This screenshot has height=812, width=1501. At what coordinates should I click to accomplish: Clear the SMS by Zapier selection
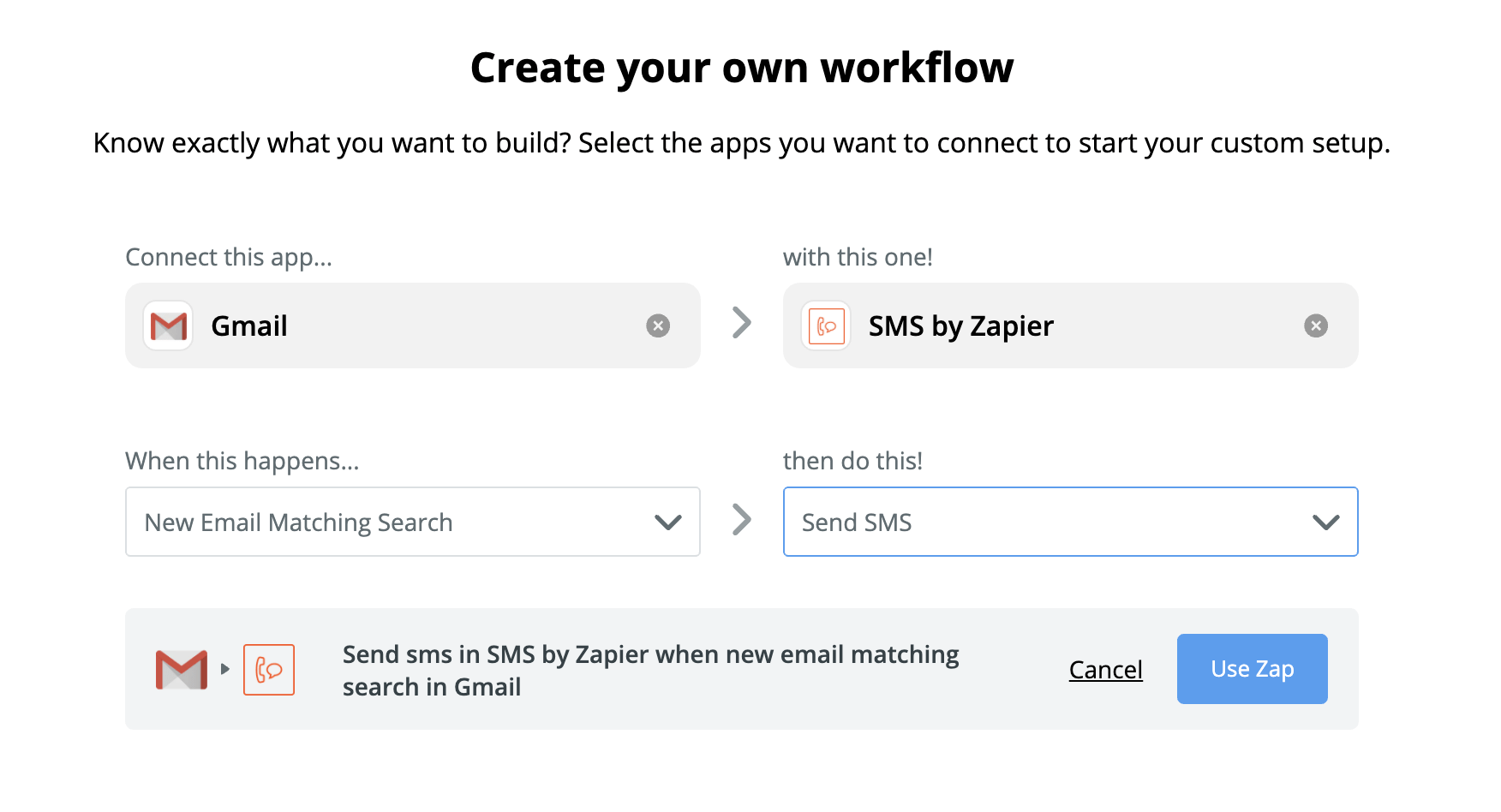click(1316, 326)
